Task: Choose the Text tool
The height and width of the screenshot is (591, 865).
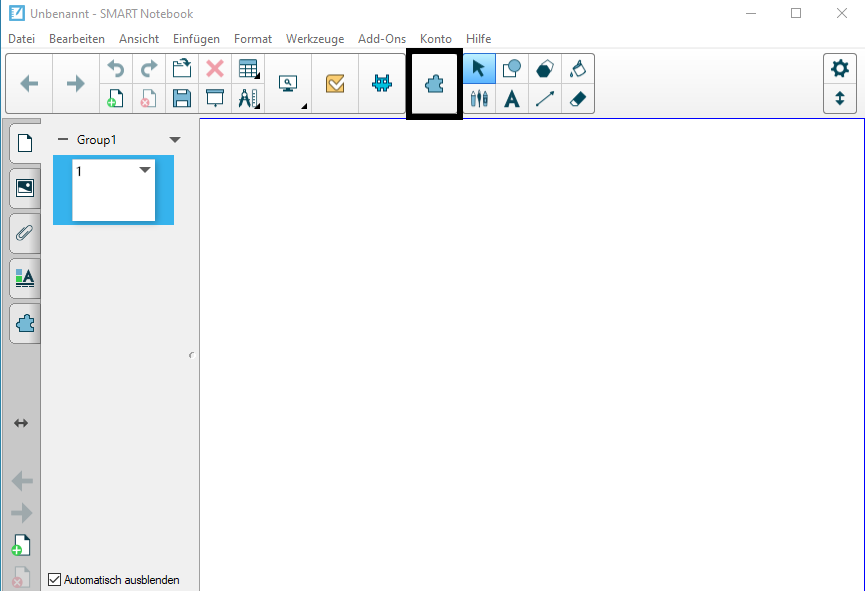Action: [512, 99]
